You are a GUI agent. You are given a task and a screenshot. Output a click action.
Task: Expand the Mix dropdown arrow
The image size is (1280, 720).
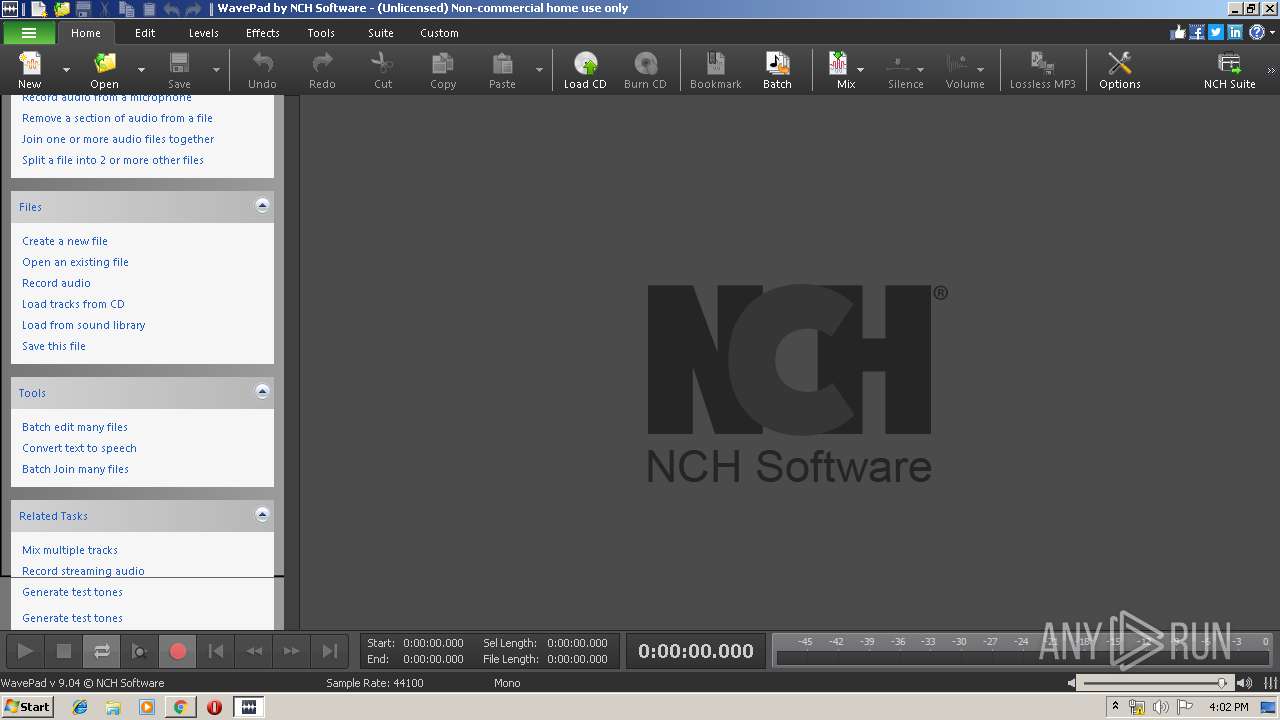(x=860, y=70)
